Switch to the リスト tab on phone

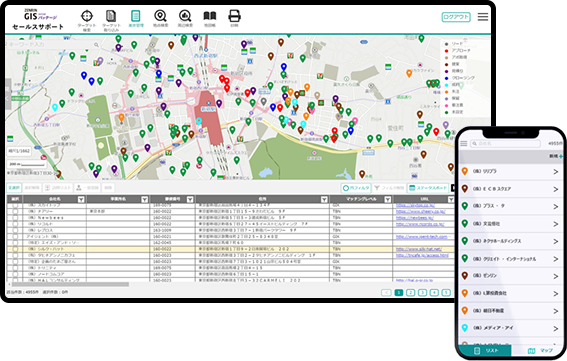pyautogui.click(x=485, y=351)
